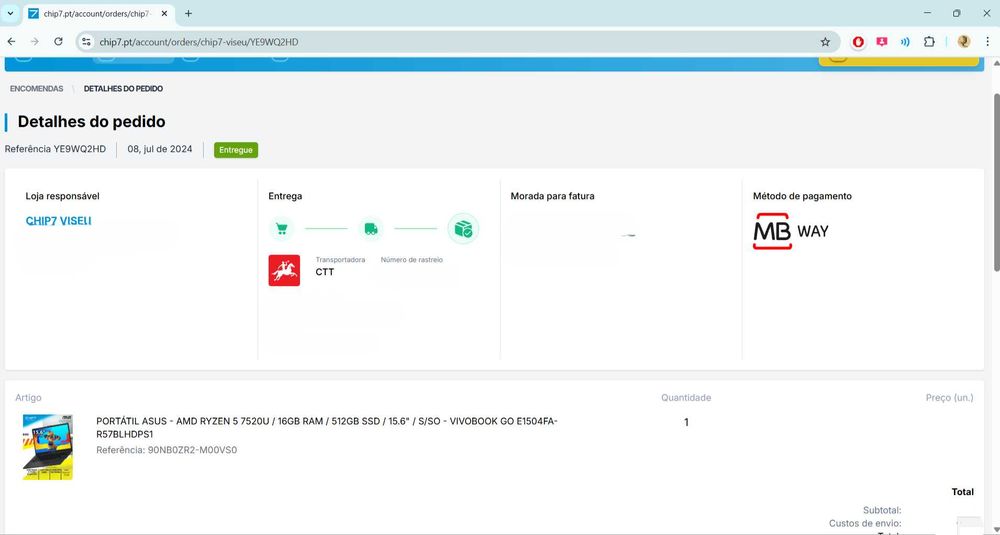Click the truck delivery step icon
This screenshot has height=535, width=1000.
371,228
